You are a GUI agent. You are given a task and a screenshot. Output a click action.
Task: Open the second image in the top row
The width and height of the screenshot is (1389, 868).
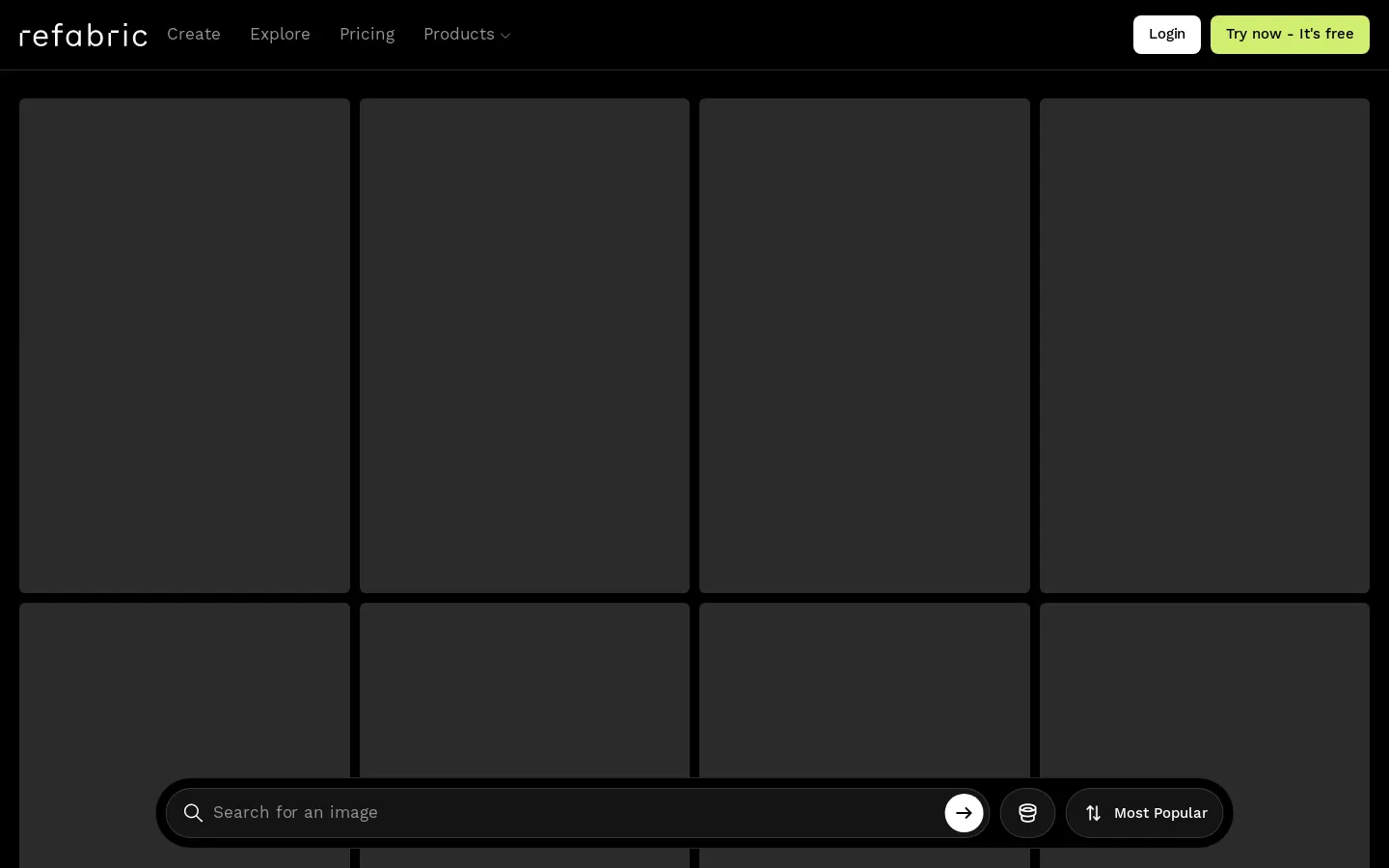click(525, 345)
